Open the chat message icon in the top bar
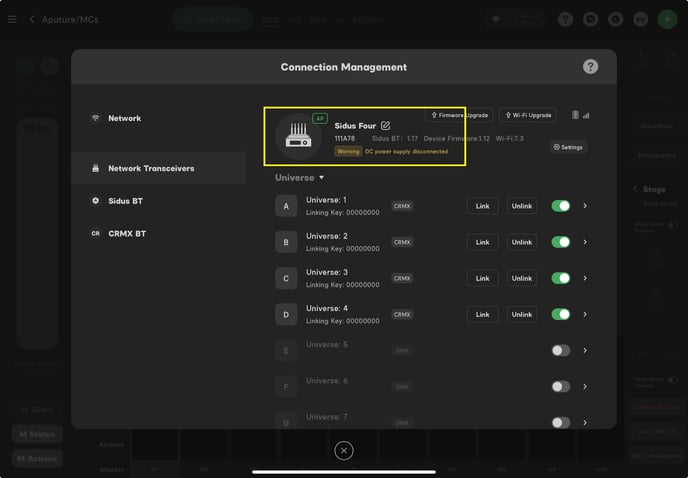Image resolution: width=688 pixels, height=478 pixels. [x=591, y=19]
